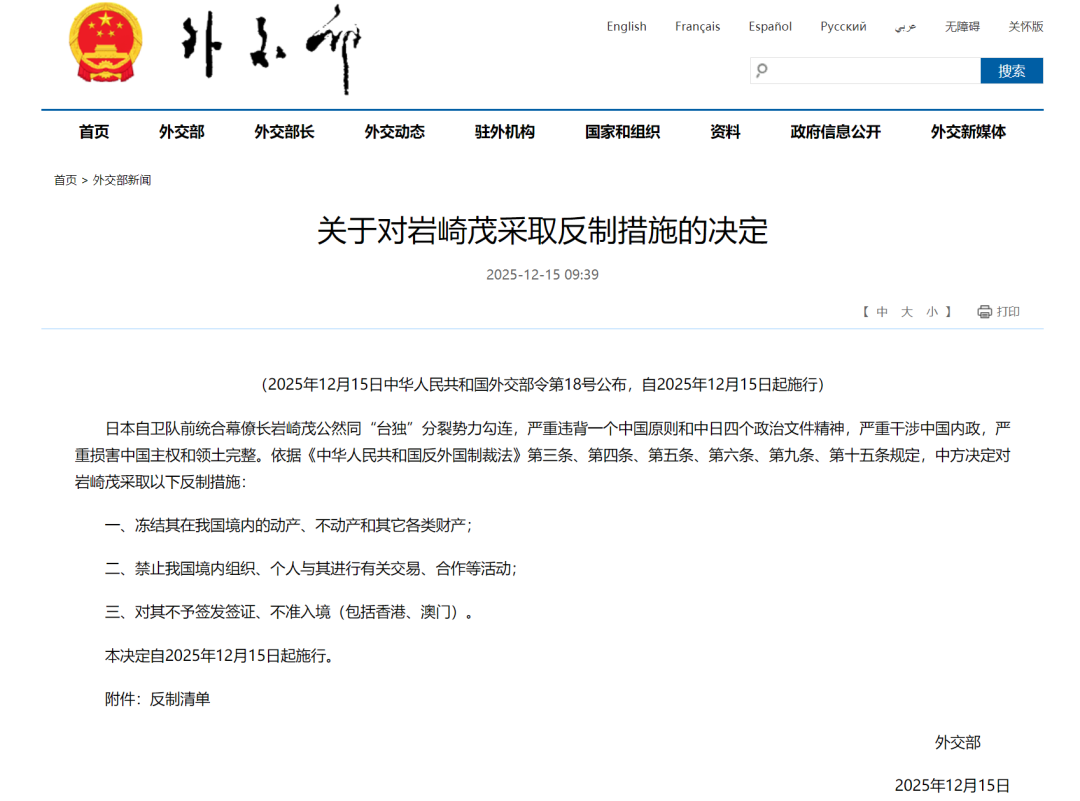Click the closing date 2025年12月15日

(952, 785)
